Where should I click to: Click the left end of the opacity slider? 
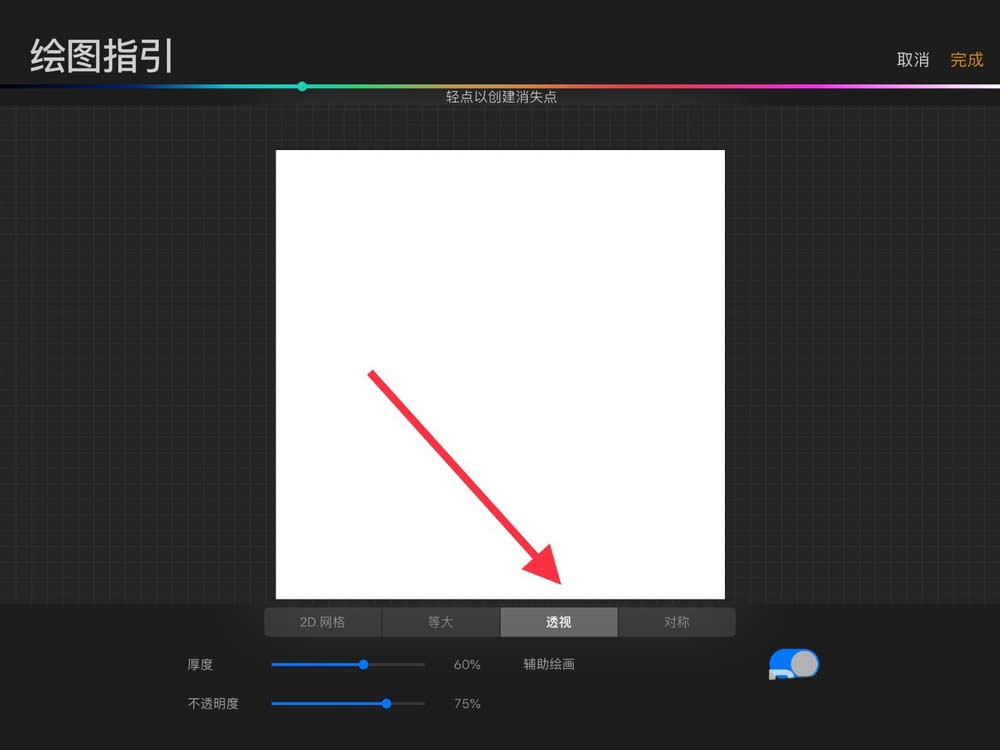(270, 703)
